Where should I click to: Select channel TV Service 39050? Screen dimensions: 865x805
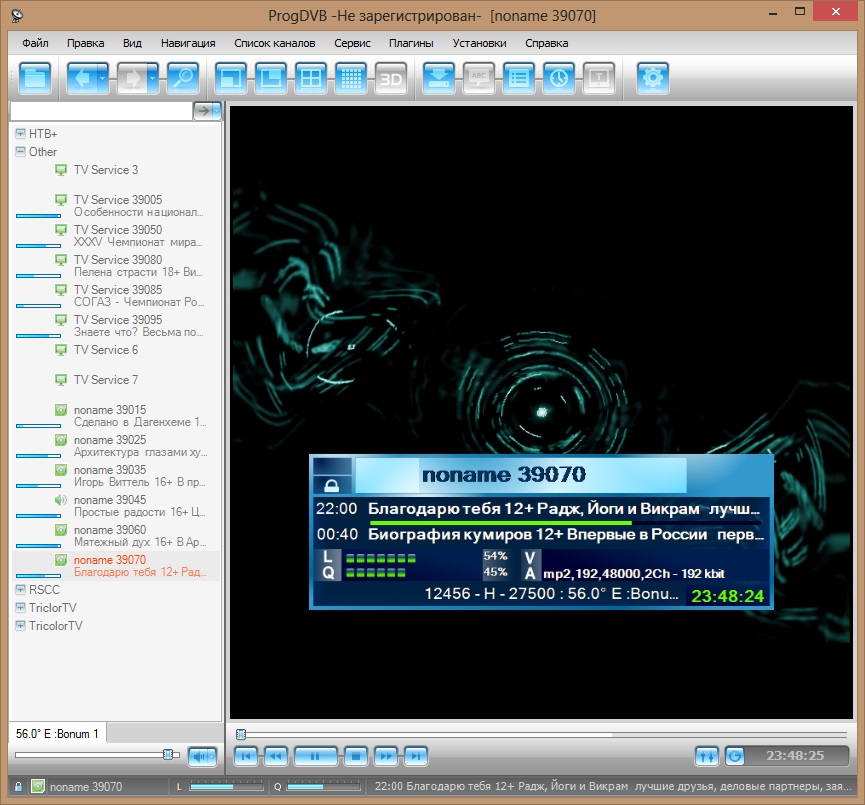click(x=118, y=230)
